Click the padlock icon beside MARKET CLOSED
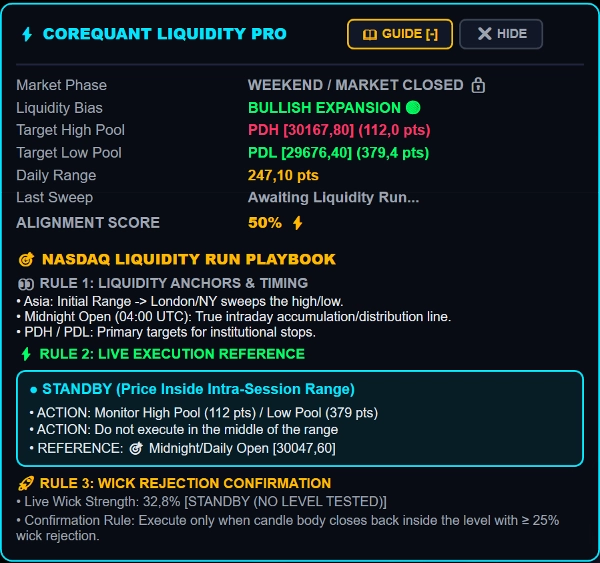 pyautogui.click(x=478, y=85)
